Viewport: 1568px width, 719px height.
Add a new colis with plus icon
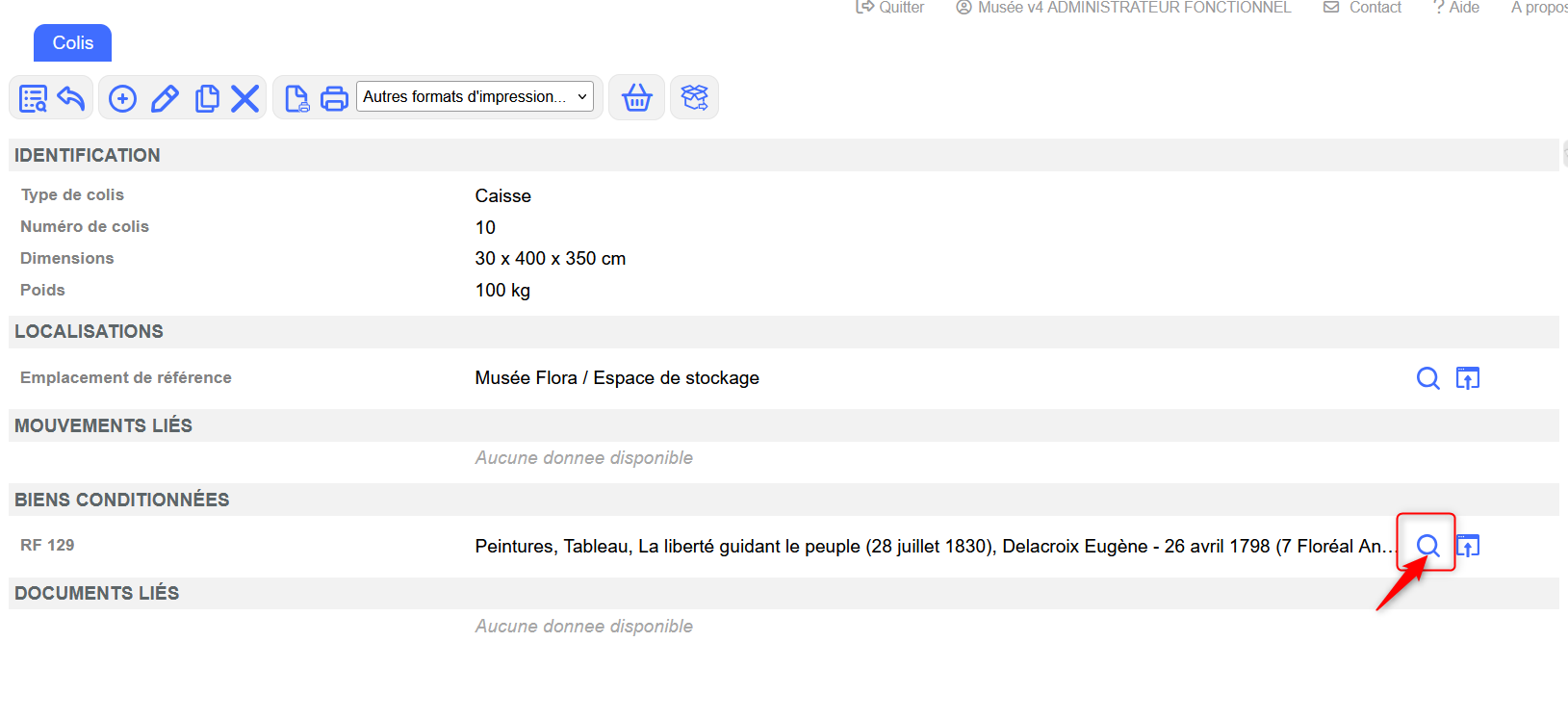pyautogui.click(x=122, y=98)
